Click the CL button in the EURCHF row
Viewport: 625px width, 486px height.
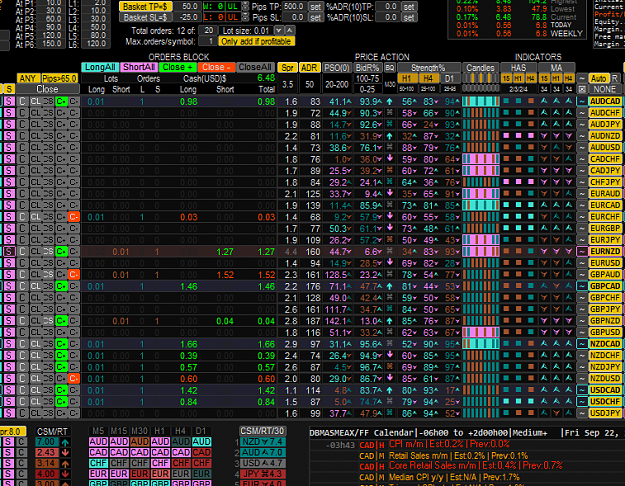pos(35,217)
